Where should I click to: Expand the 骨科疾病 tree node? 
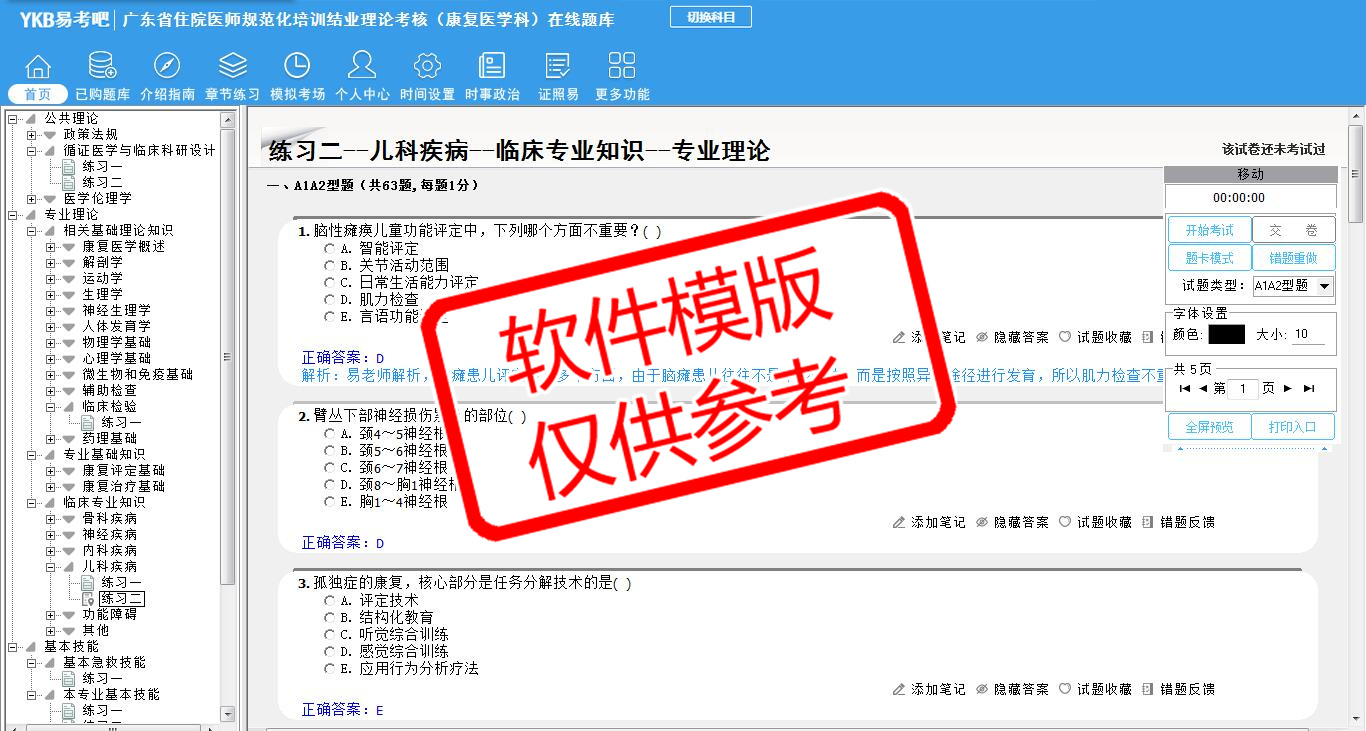pyautogui.click(x=51, y=519)
